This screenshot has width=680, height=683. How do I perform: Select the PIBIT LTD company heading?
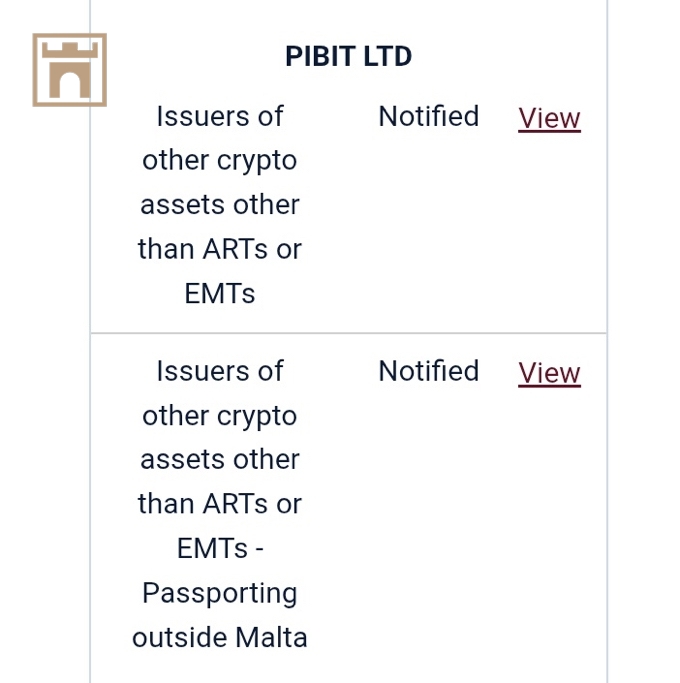coord(348,56)
